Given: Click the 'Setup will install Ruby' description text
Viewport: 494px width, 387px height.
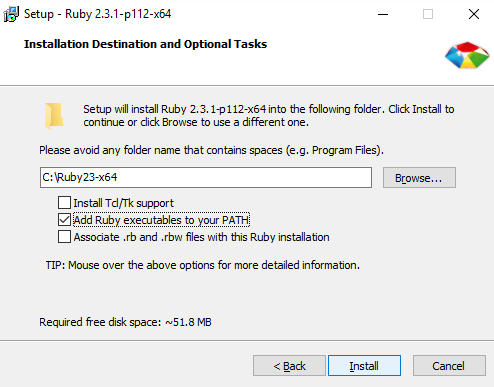Looking at the screenshot, I should click(269, 116).
